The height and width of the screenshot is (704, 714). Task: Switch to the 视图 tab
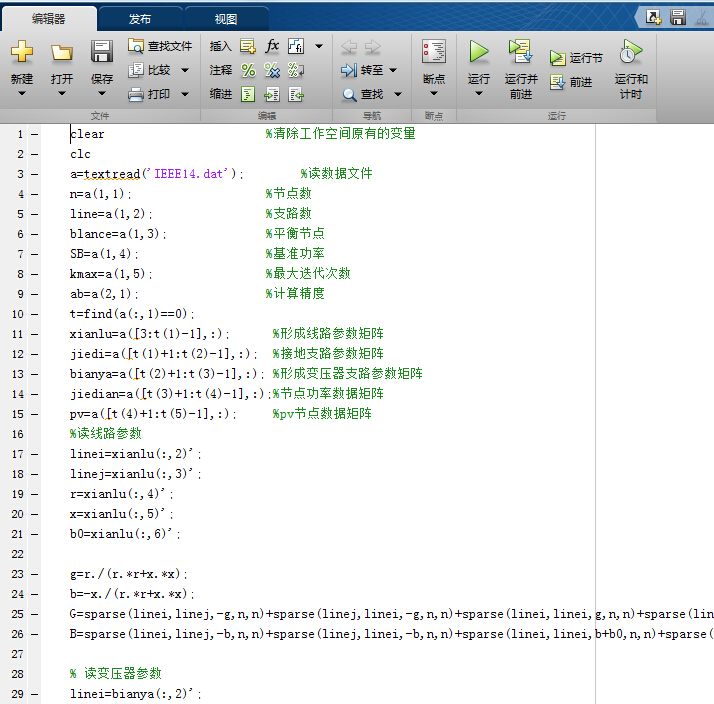tap(226, 19)
